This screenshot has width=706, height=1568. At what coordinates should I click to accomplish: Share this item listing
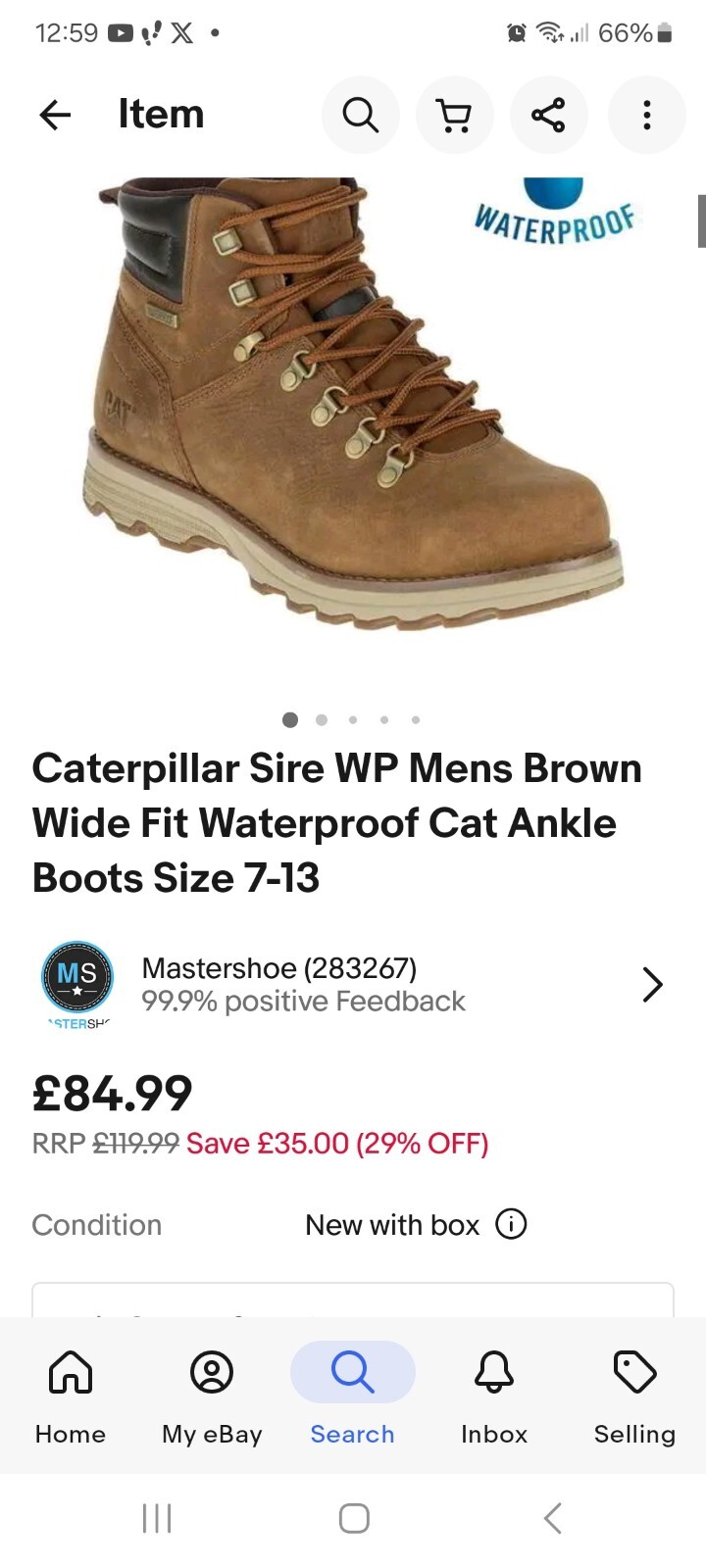548,115
